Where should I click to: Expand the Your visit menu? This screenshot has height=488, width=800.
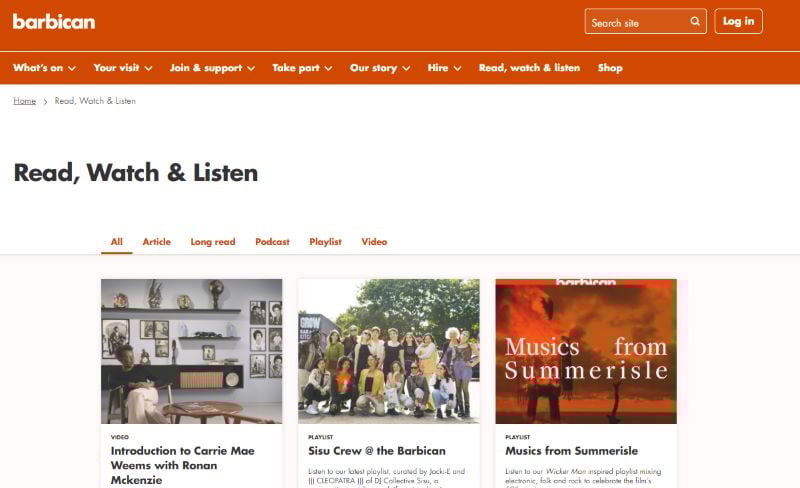point(123,68)
